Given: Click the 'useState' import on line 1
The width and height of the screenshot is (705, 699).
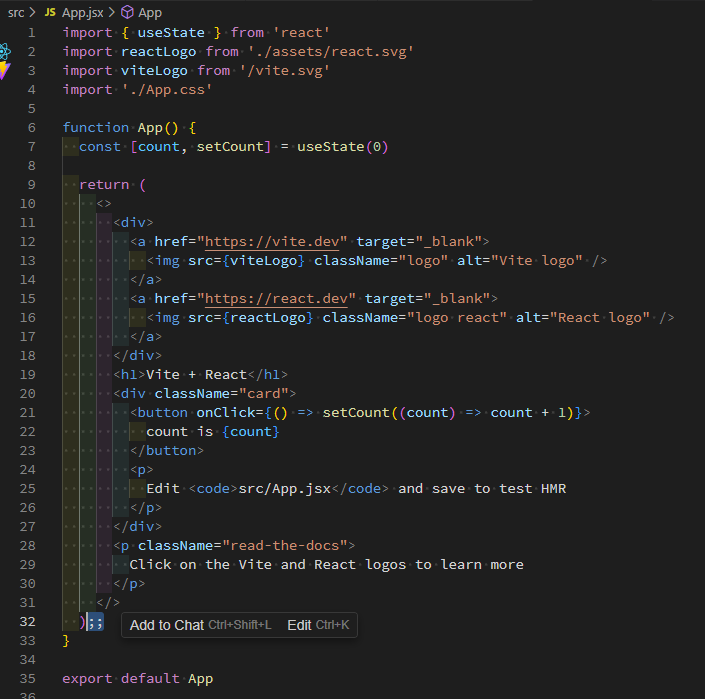Looking at the screenshot, I should pos(171,33).
